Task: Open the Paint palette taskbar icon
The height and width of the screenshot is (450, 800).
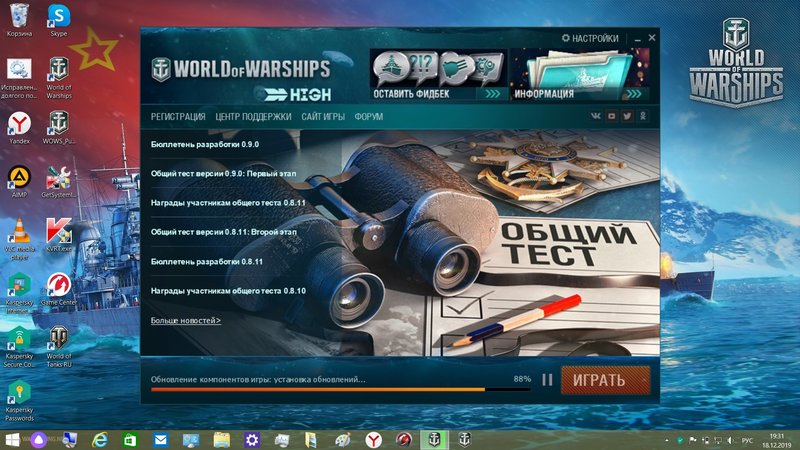Action: pyautogui.click(x=343, y=440)
